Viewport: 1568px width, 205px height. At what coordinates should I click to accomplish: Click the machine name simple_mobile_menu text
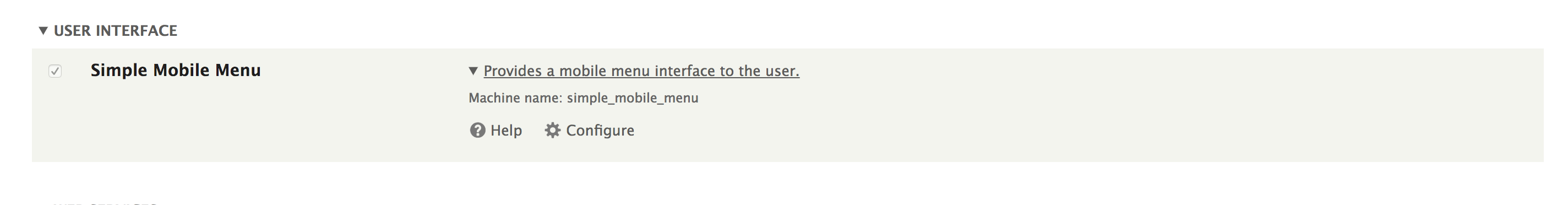point(633,98)
